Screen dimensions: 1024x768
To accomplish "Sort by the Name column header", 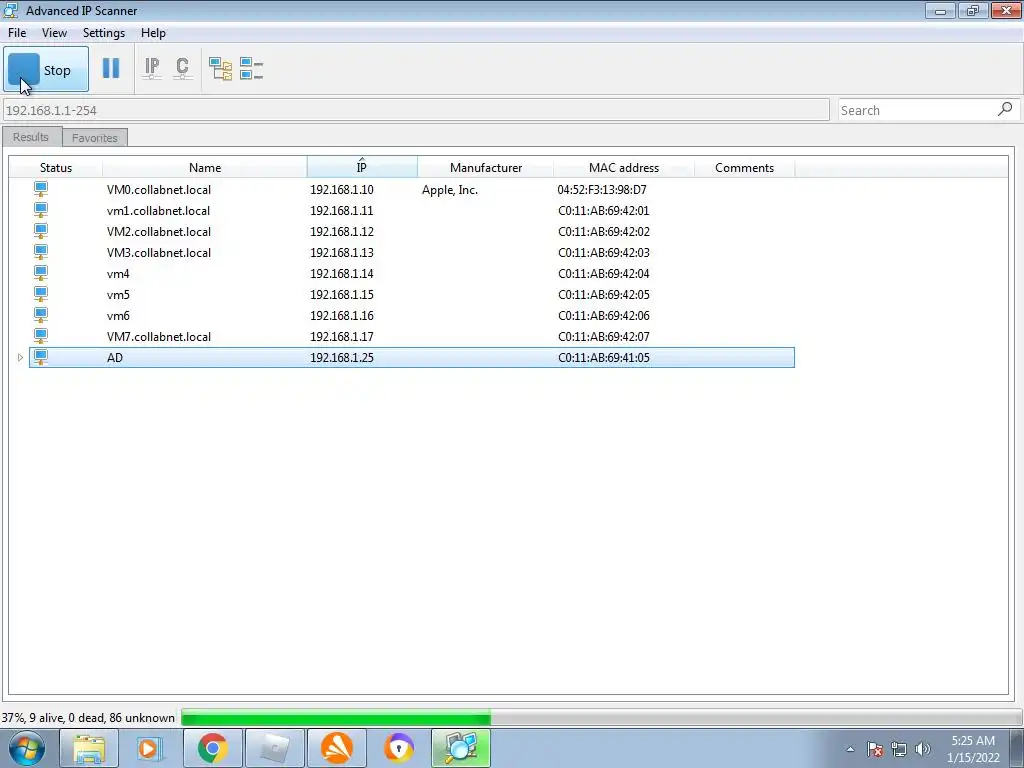I will [x=204, y=167].
